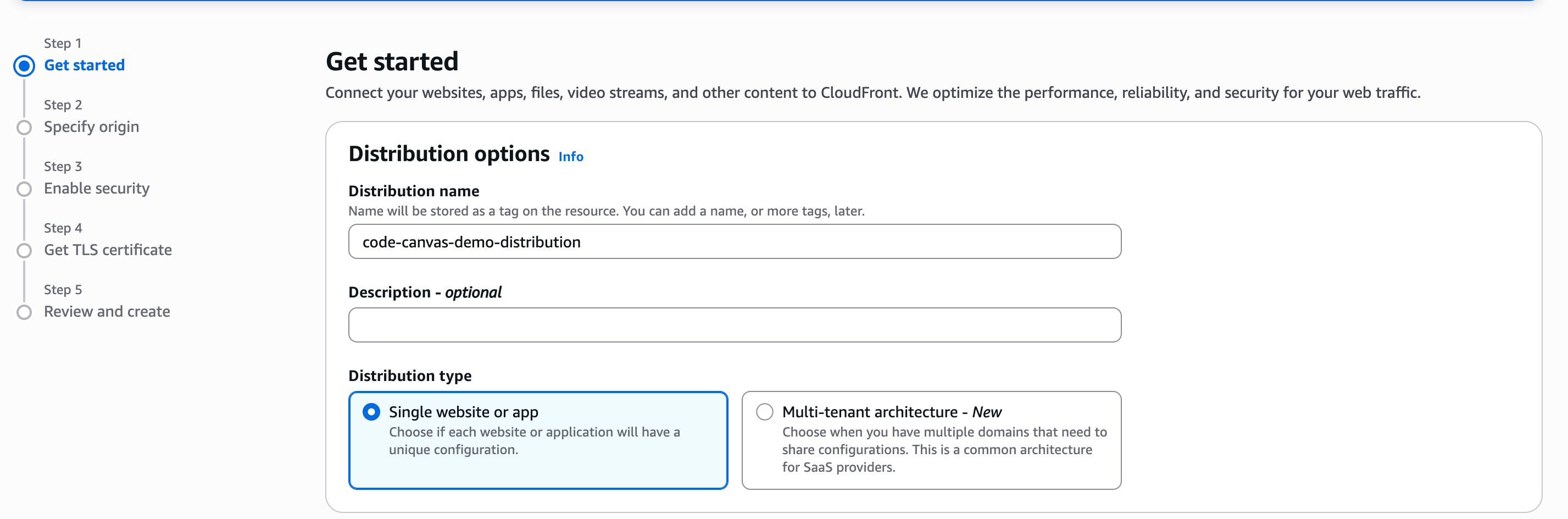The height and width of the screenshot is (519, 1568).
Task: Click the Distribution type section label
Action: coord(410,376)
